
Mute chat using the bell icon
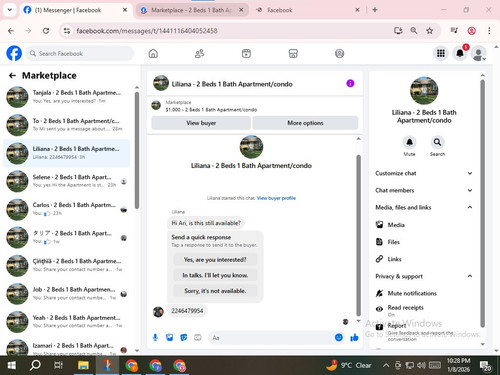pyautogui.click(x=409, y=142)
